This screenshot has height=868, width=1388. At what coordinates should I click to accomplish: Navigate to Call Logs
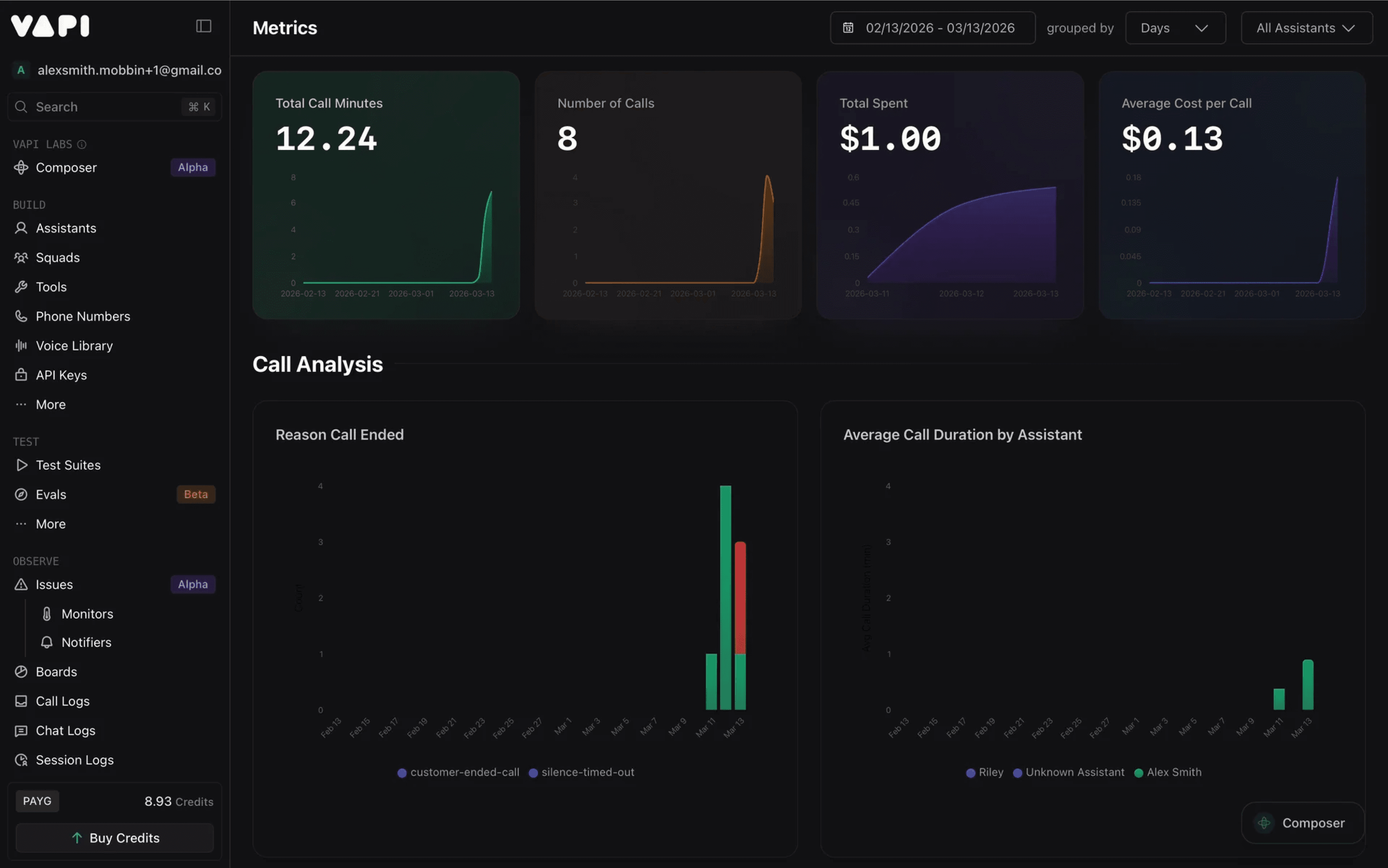click(x=62, y=701)
